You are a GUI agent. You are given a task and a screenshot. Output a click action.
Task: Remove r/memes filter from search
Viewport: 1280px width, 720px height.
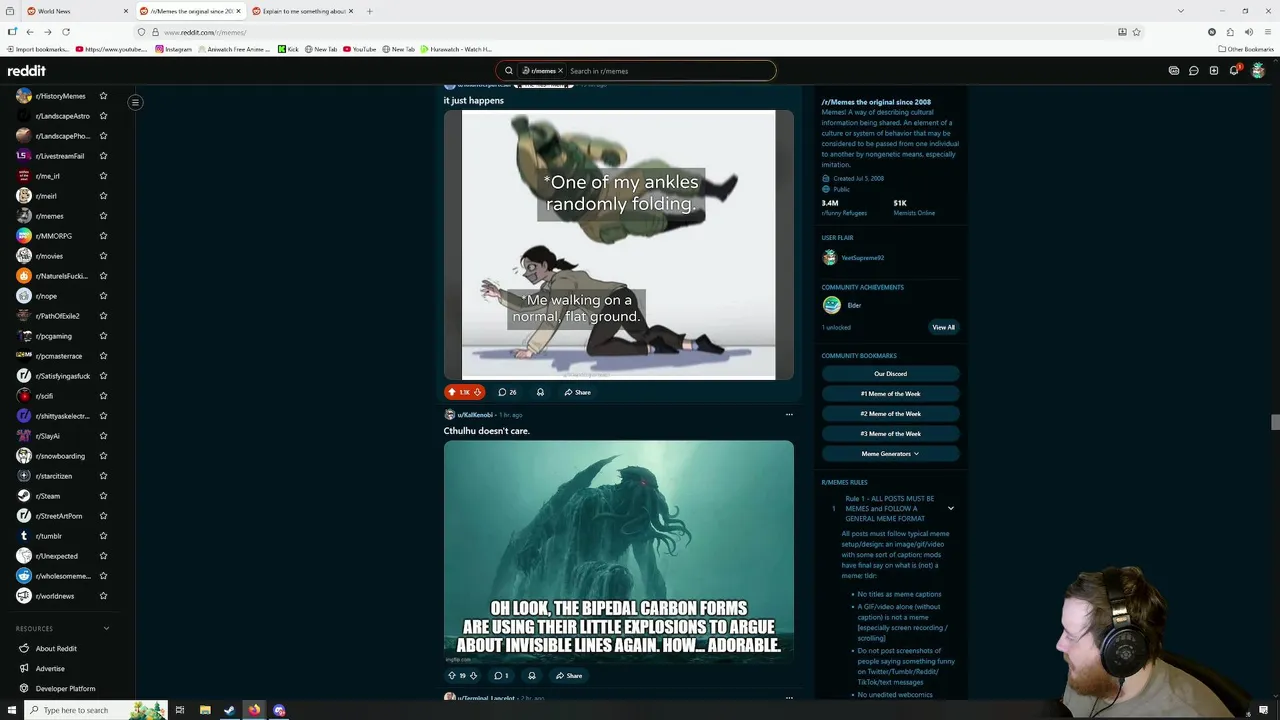point(560,71)
